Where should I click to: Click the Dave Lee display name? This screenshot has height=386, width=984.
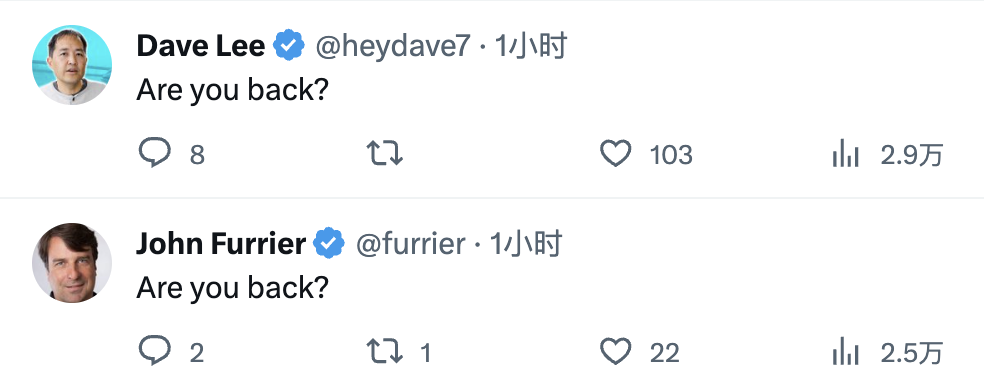pos(201,46)
